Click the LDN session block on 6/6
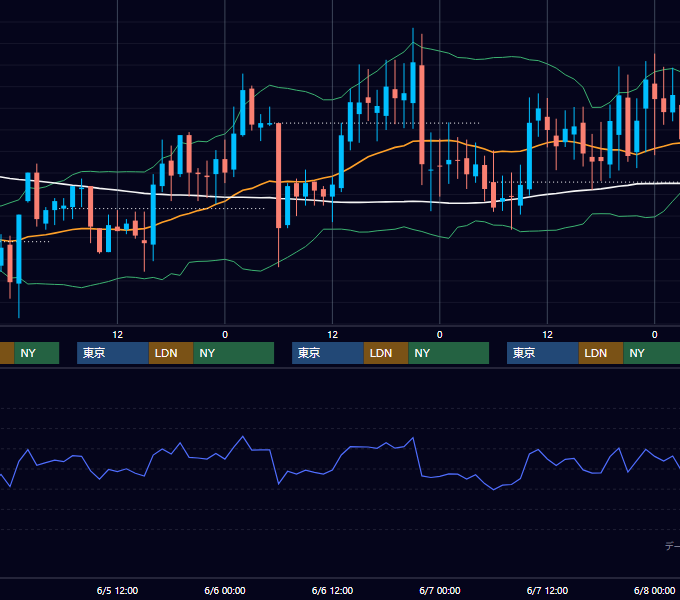This screenshot has height=600, width=680. coord(386,353)
